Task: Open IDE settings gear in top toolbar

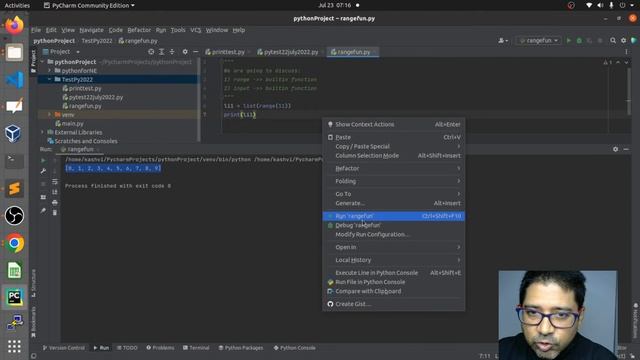Action: 623,40
